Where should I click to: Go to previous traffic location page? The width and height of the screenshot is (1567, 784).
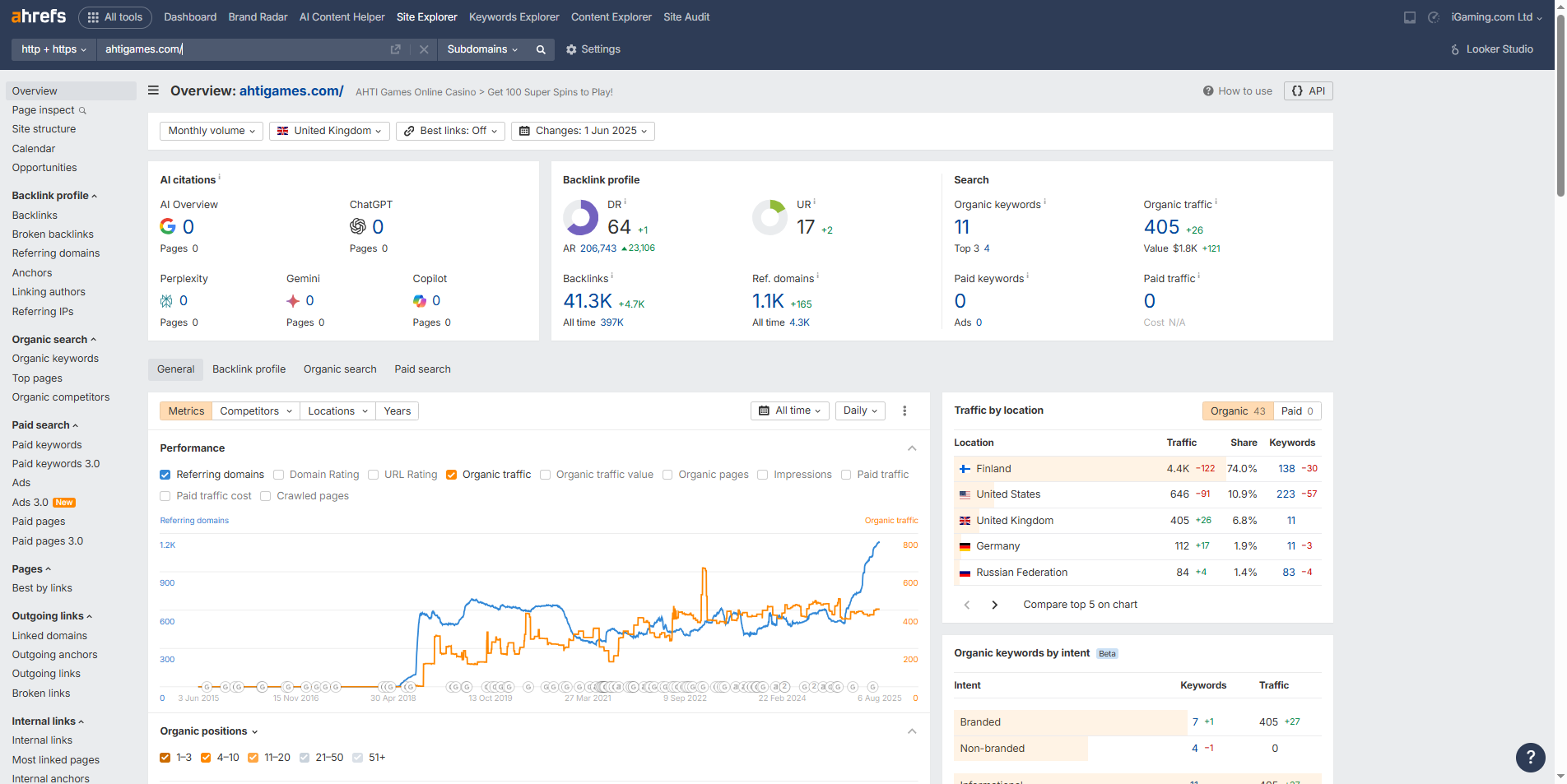[x=967, y=605]
